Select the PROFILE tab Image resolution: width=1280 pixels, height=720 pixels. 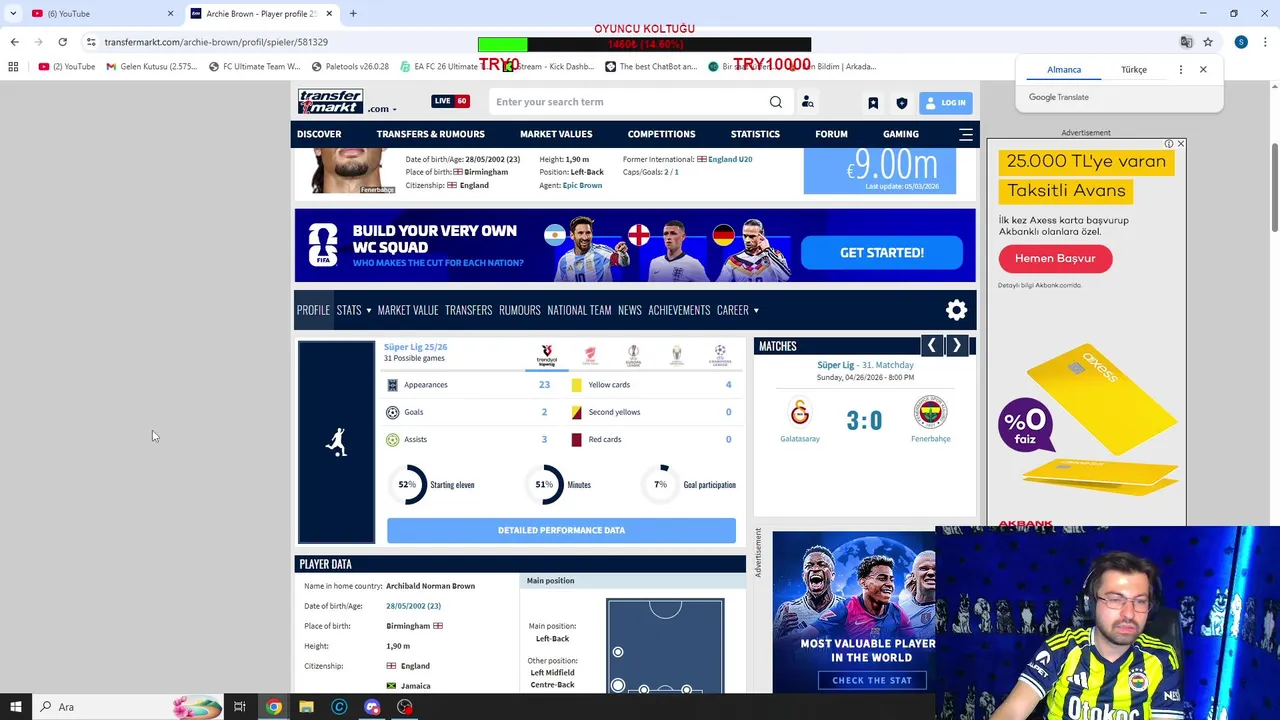coord(313,310)
